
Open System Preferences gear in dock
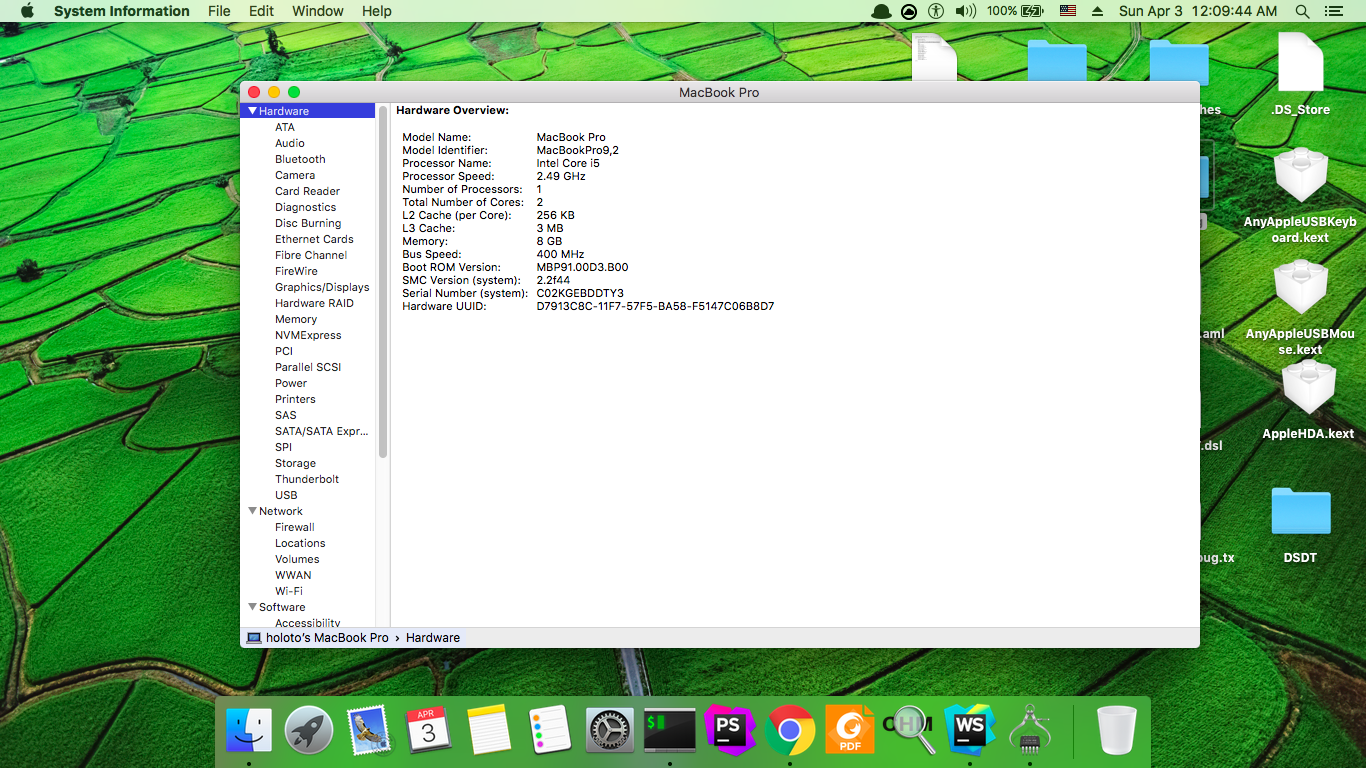click(609, 730)
